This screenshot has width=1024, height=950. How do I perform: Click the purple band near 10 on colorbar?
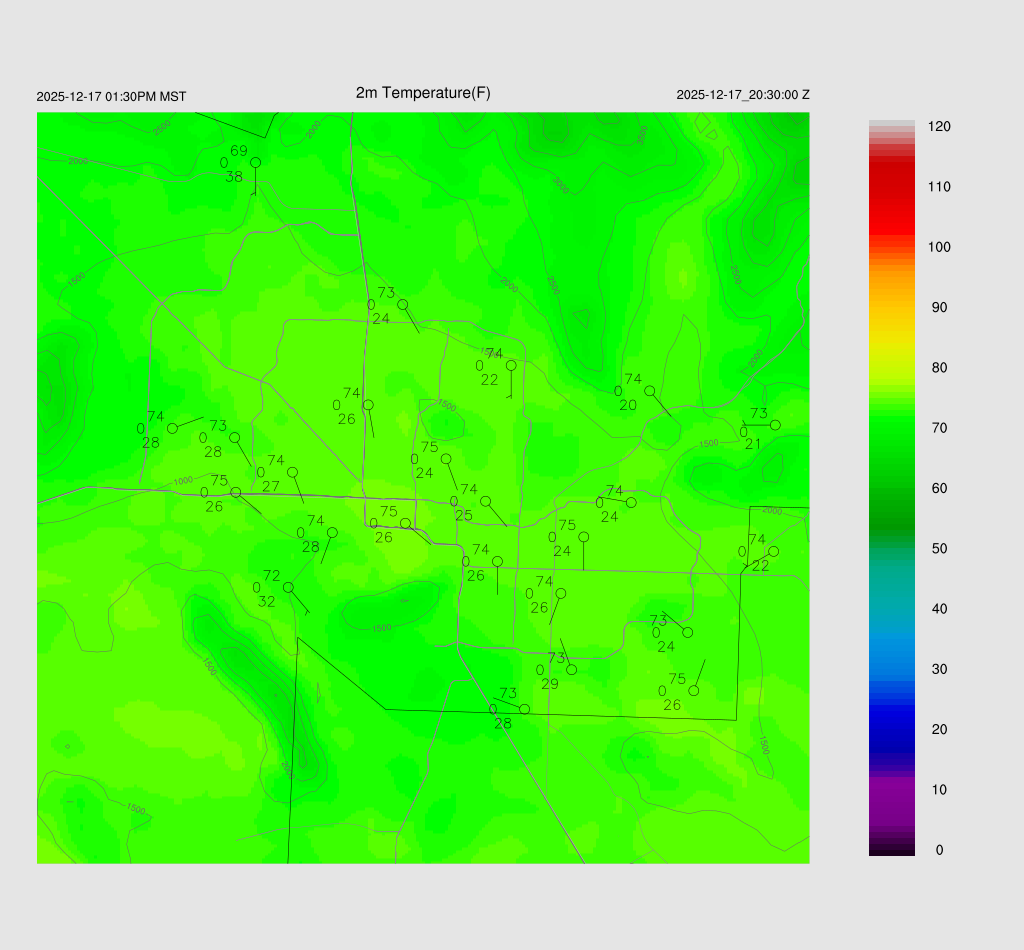tap(891, 790)
